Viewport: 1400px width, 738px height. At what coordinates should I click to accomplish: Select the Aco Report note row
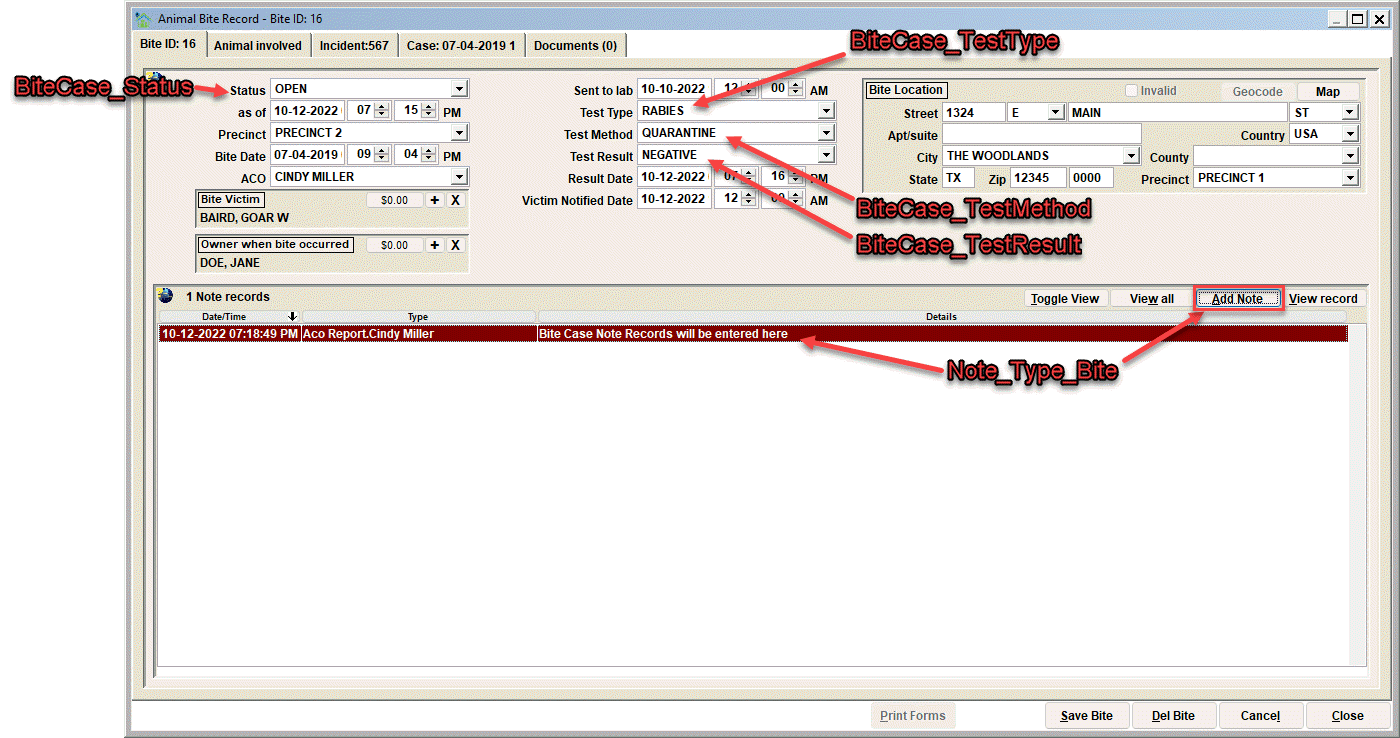pyautogui.click(x=753, y=334)
